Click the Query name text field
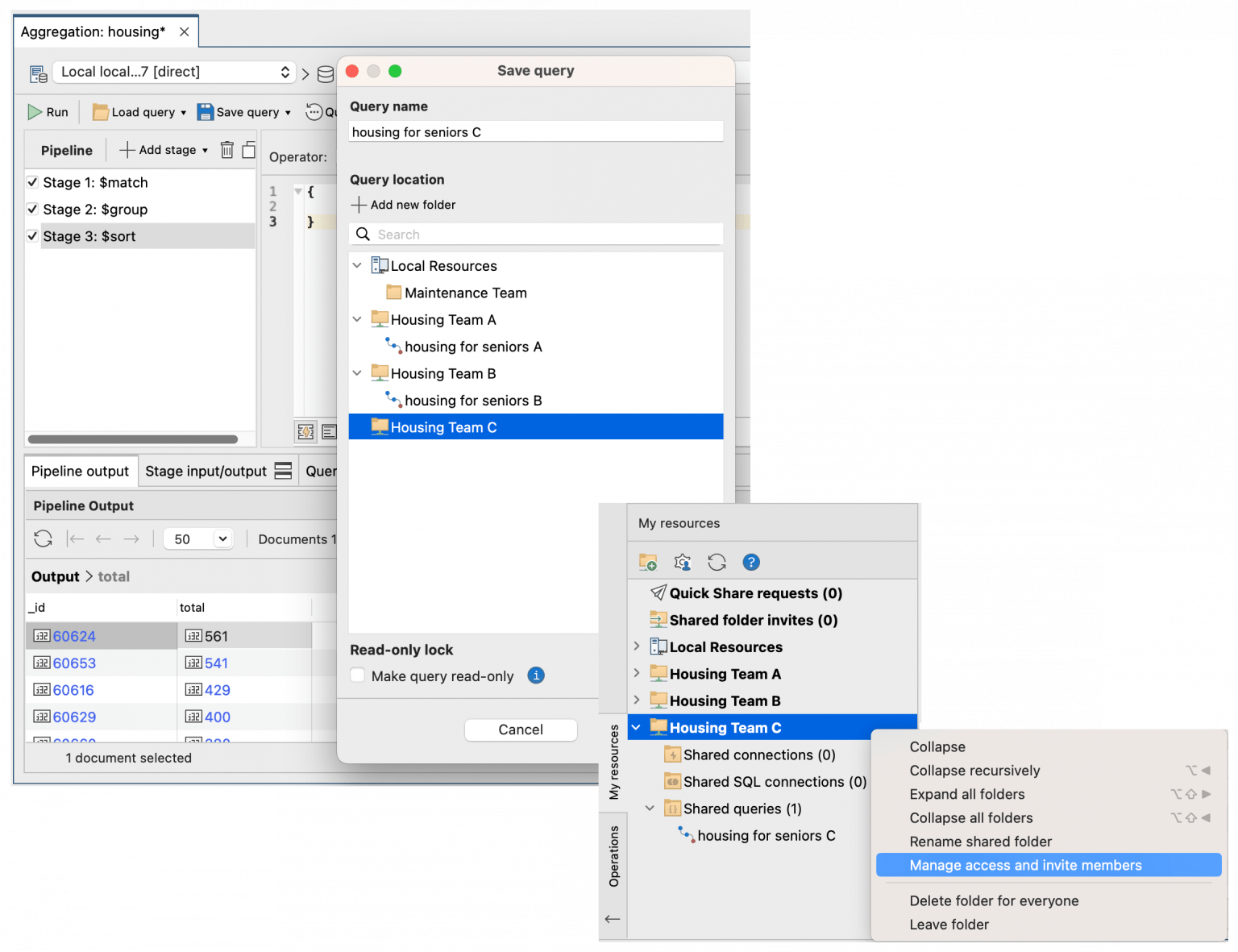Image resolution: width=1238 pixels, height=952 pixels. pos(534,131)
